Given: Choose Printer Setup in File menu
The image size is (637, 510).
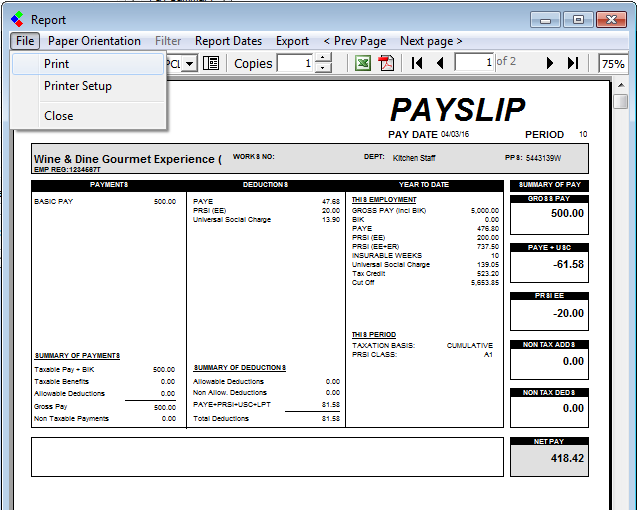Looking at the screenshot, I should click(78, 86).
